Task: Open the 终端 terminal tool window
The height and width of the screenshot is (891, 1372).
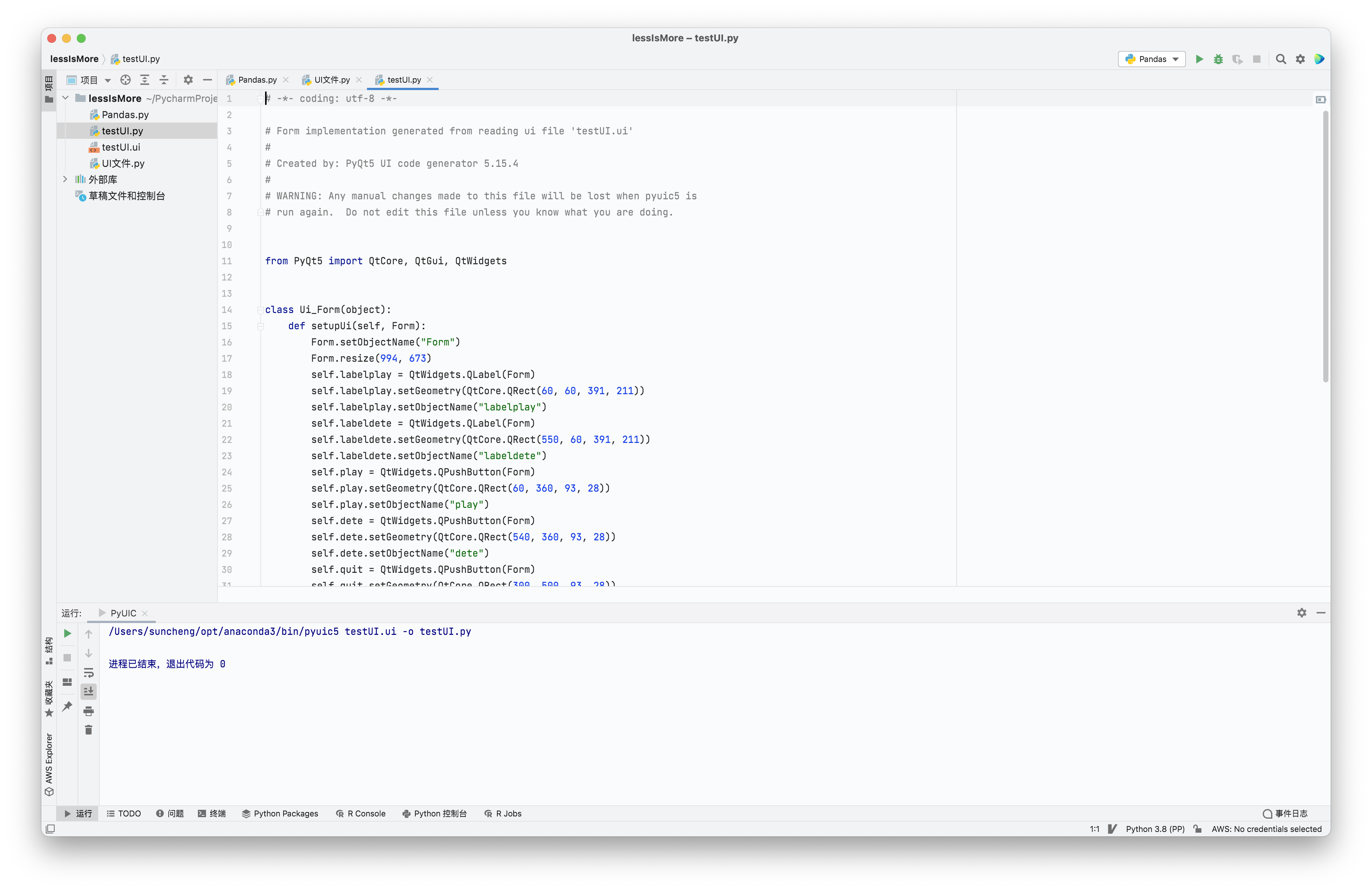Action: (x=212, y=813)
